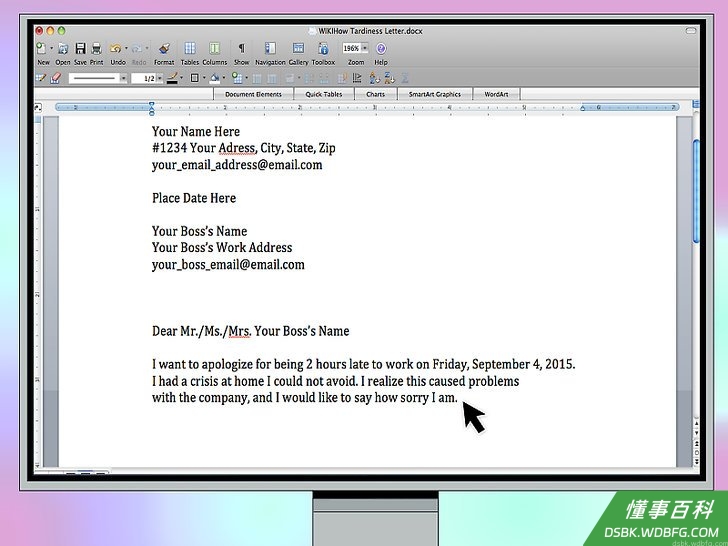Open the Tables toolbar icon

(x=190, y=48)
